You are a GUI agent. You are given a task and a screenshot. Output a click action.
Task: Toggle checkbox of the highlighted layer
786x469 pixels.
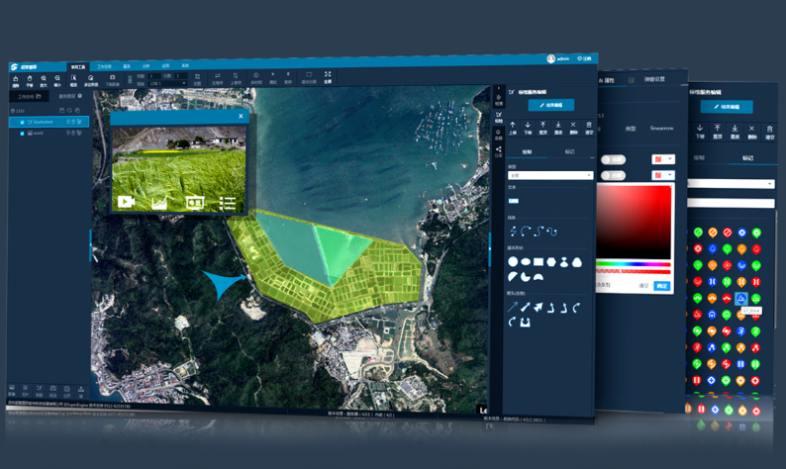click(22, 122)
